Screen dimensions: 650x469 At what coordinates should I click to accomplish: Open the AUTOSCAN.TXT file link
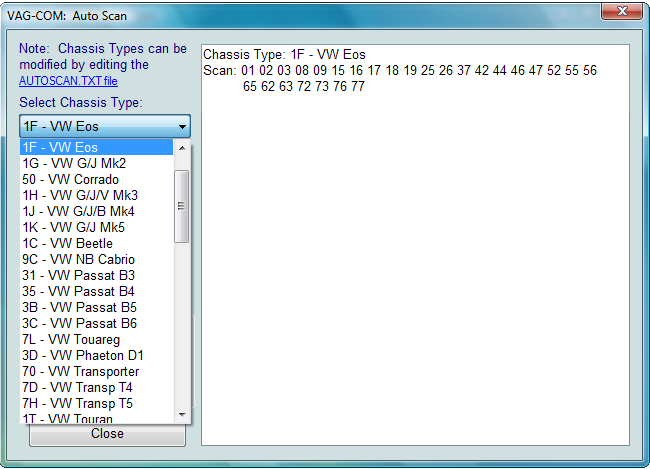coord(68,81)
